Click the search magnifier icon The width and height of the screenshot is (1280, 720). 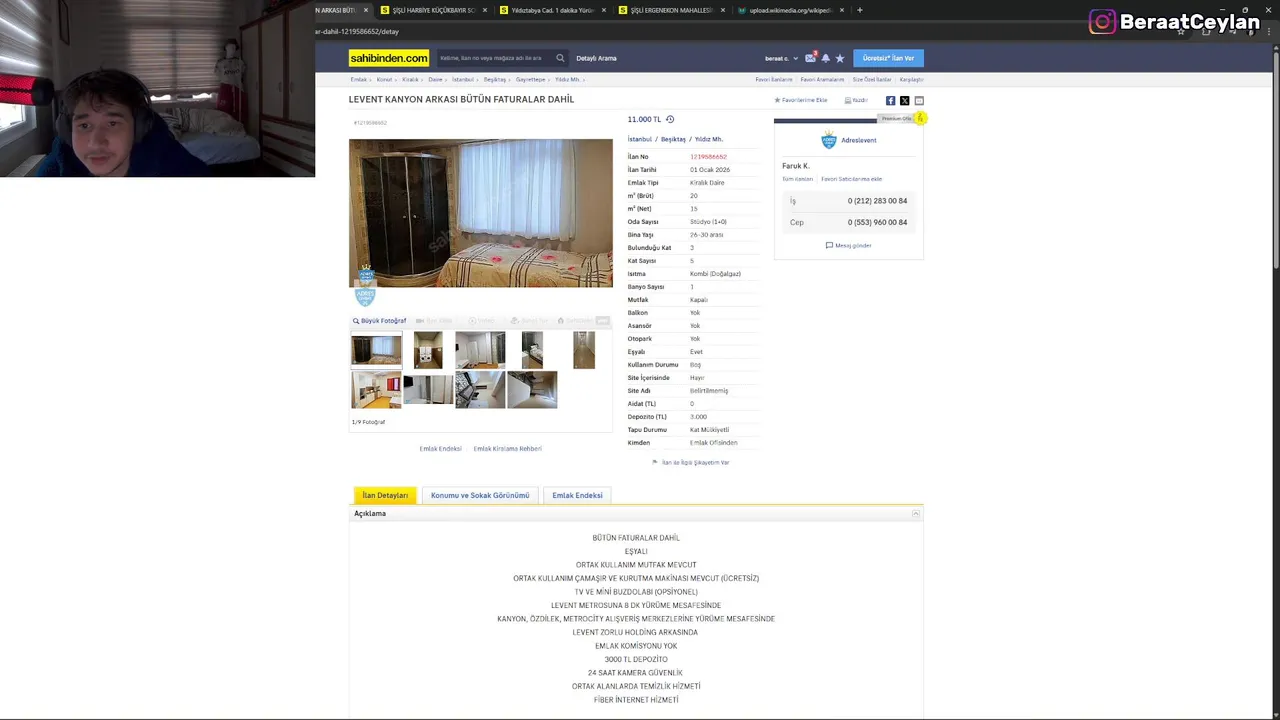click(x=560, y=58)
